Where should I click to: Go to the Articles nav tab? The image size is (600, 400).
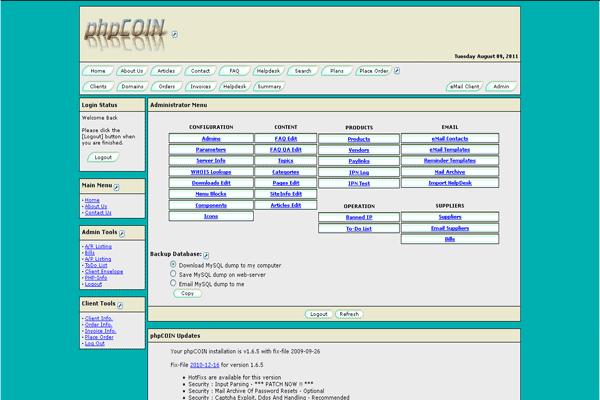point(166,71)
